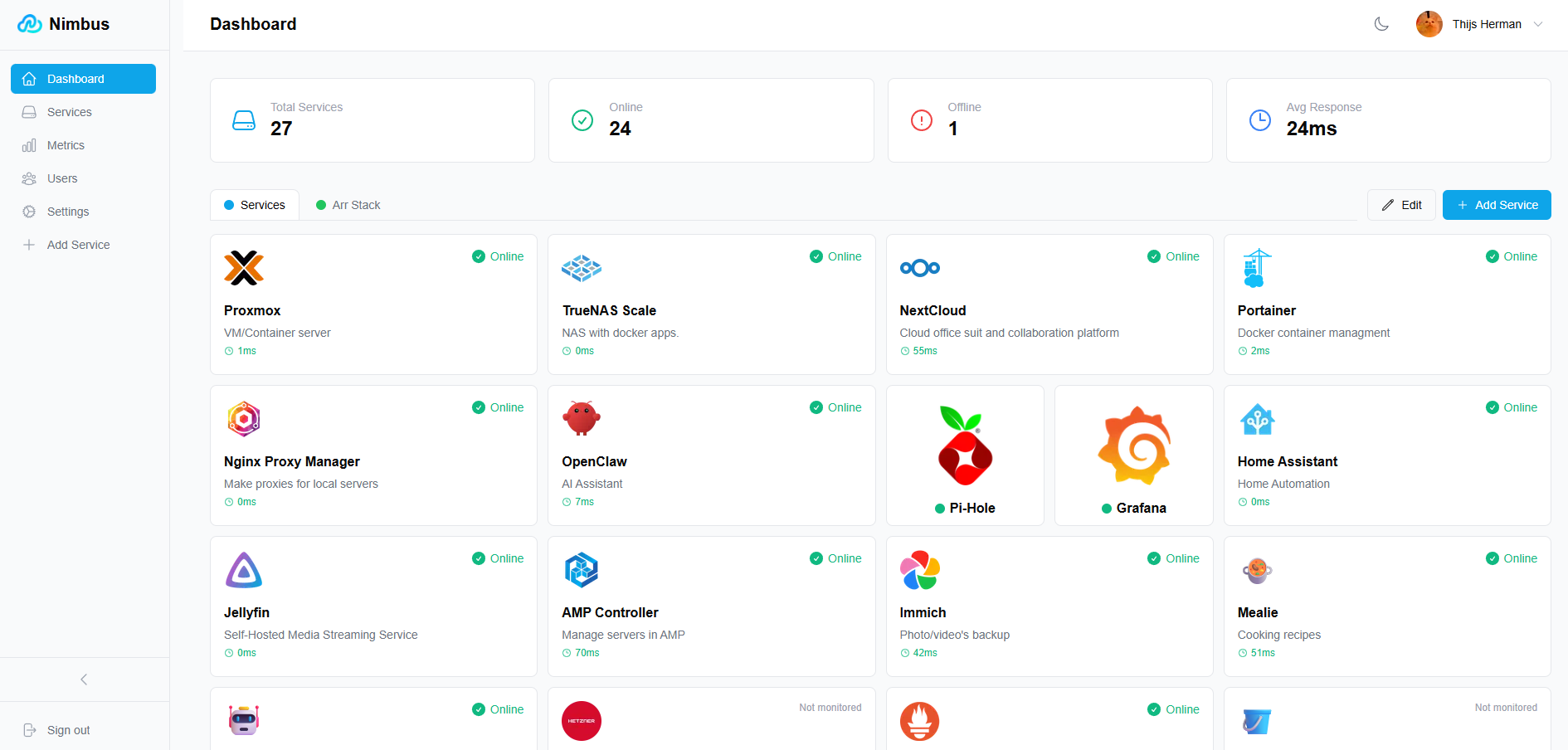The width and height of the screenshot is (1568, 750).
Task: Choose Add Service in the sidebar
Action: 83,245
